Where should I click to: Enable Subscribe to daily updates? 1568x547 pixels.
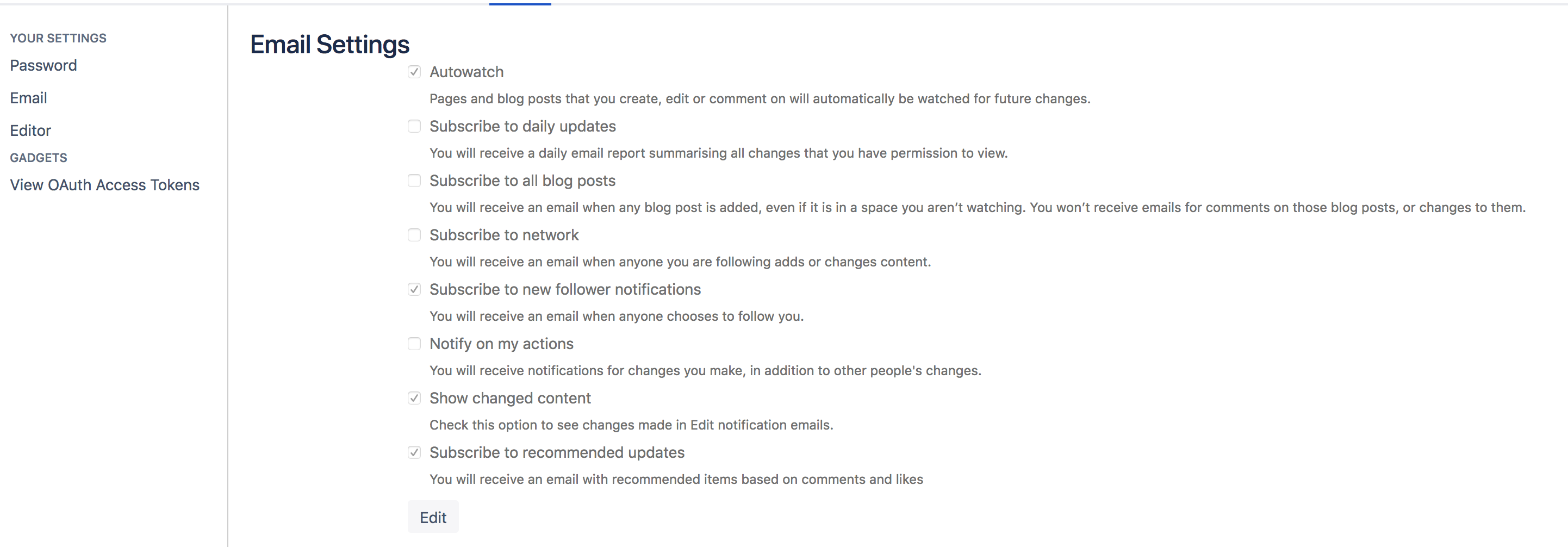414,126
